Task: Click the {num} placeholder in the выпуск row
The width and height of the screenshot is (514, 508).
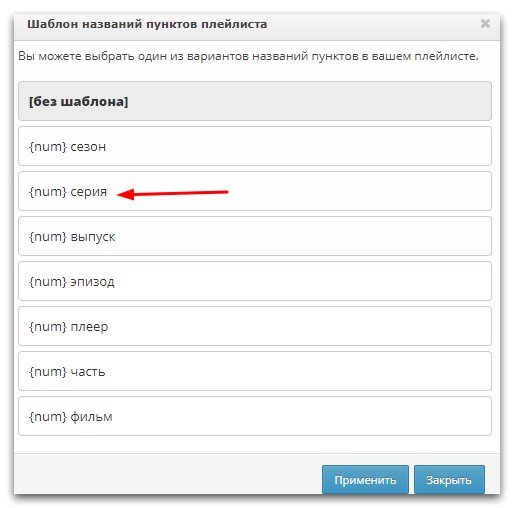Action: 48,237
